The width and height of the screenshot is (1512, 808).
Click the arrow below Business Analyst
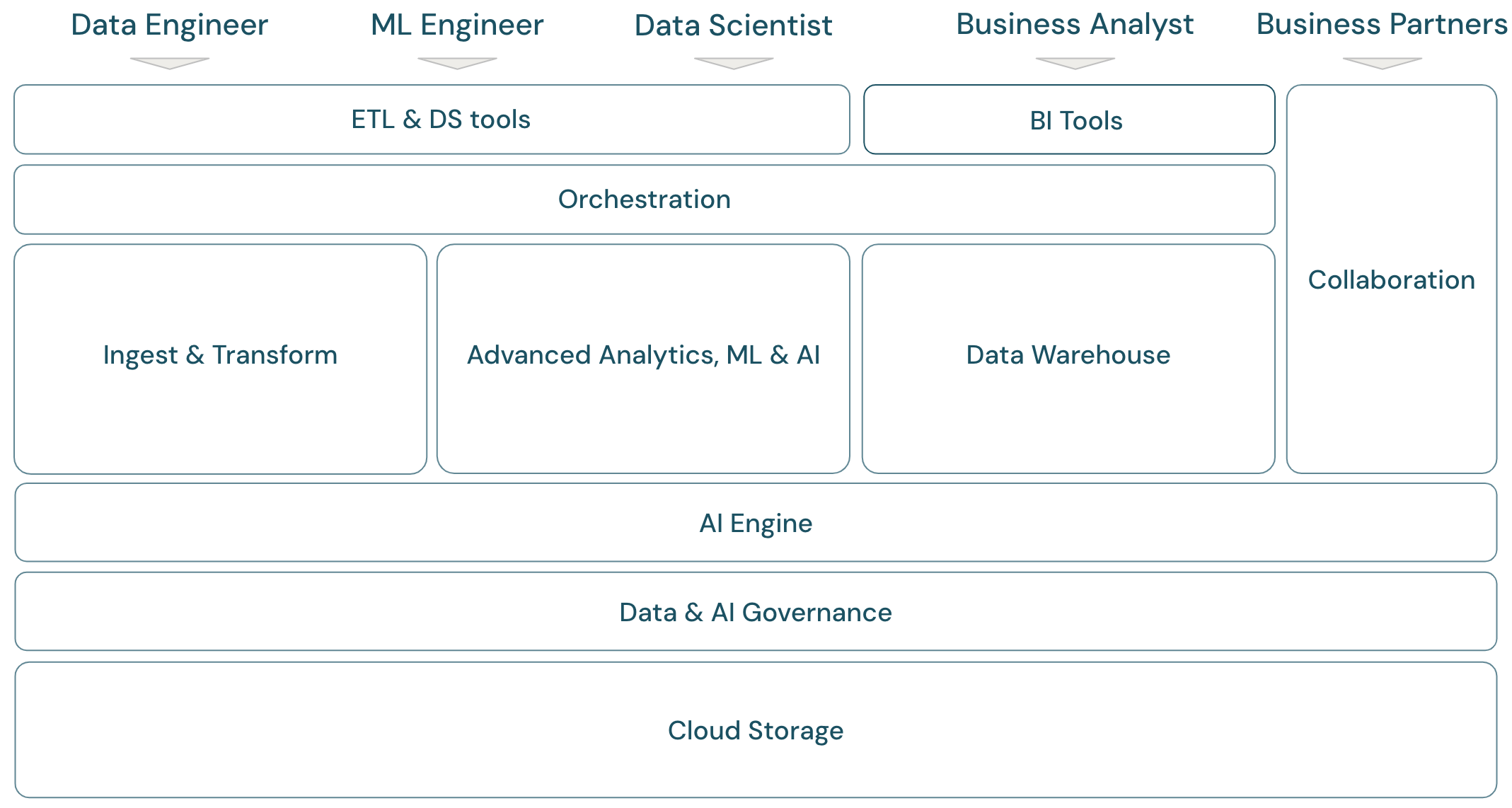(1075, 63)
